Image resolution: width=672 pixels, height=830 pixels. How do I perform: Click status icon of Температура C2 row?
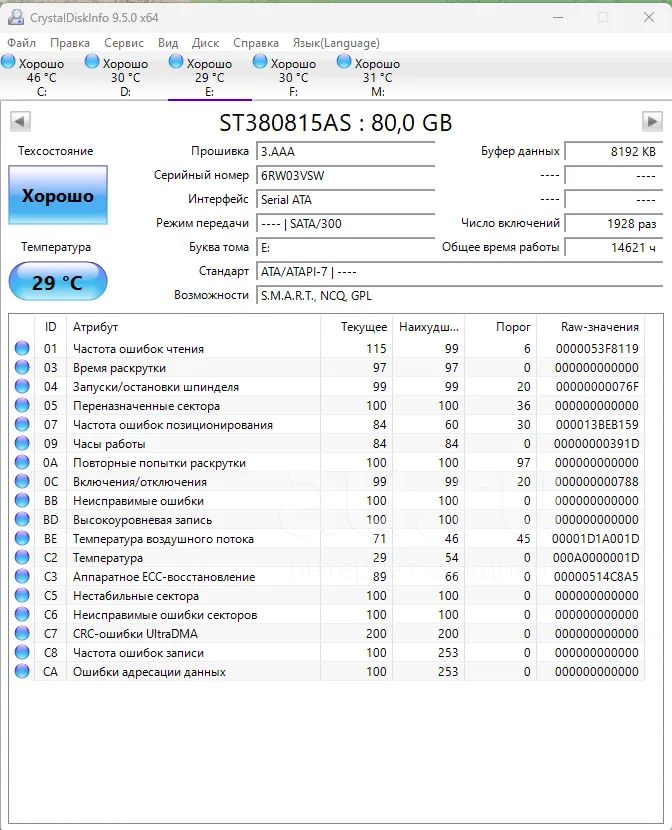pyautogui.click(x=22, y=557)
